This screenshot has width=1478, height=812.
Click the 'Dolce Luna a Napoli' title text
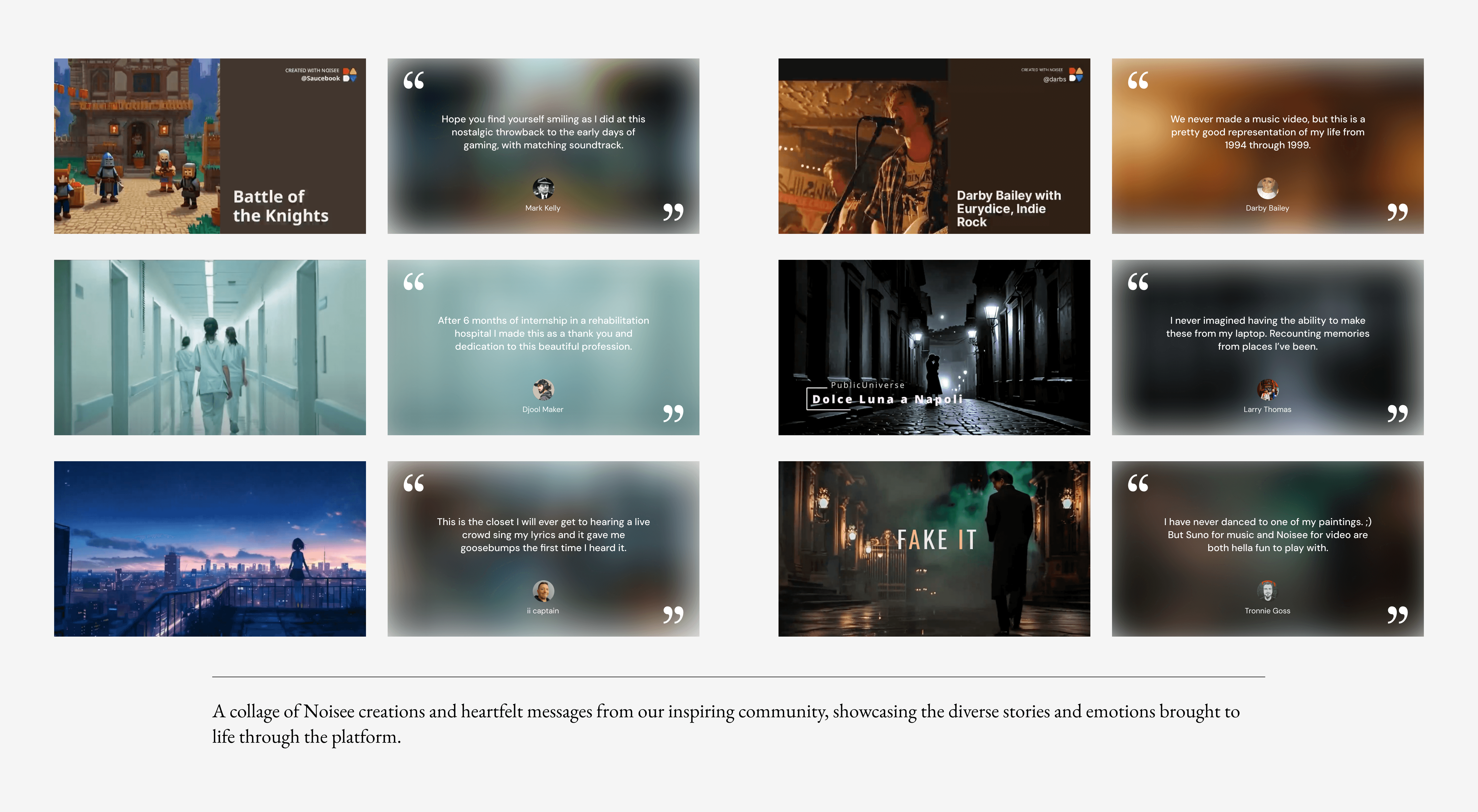point(887,400)
